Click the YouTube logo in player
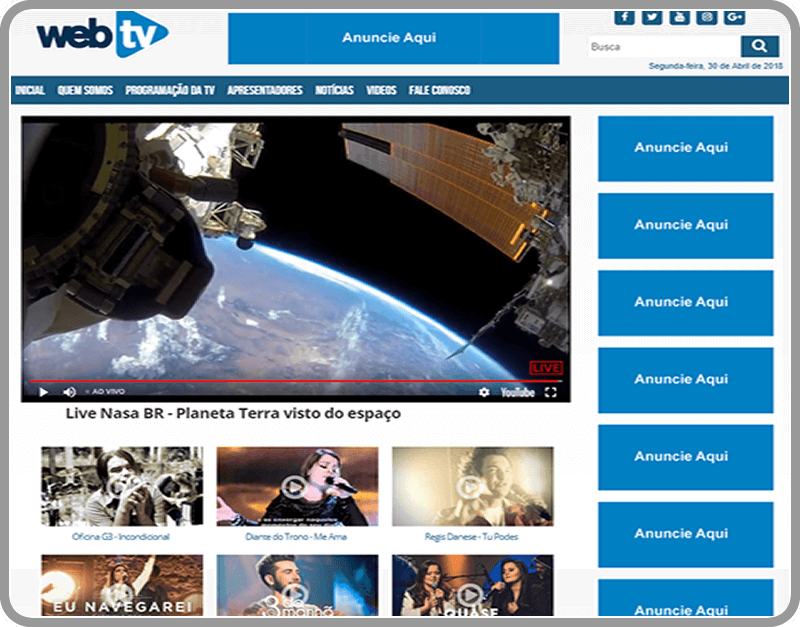This screenshot has height=627, width=800. (x=517, y=392)
